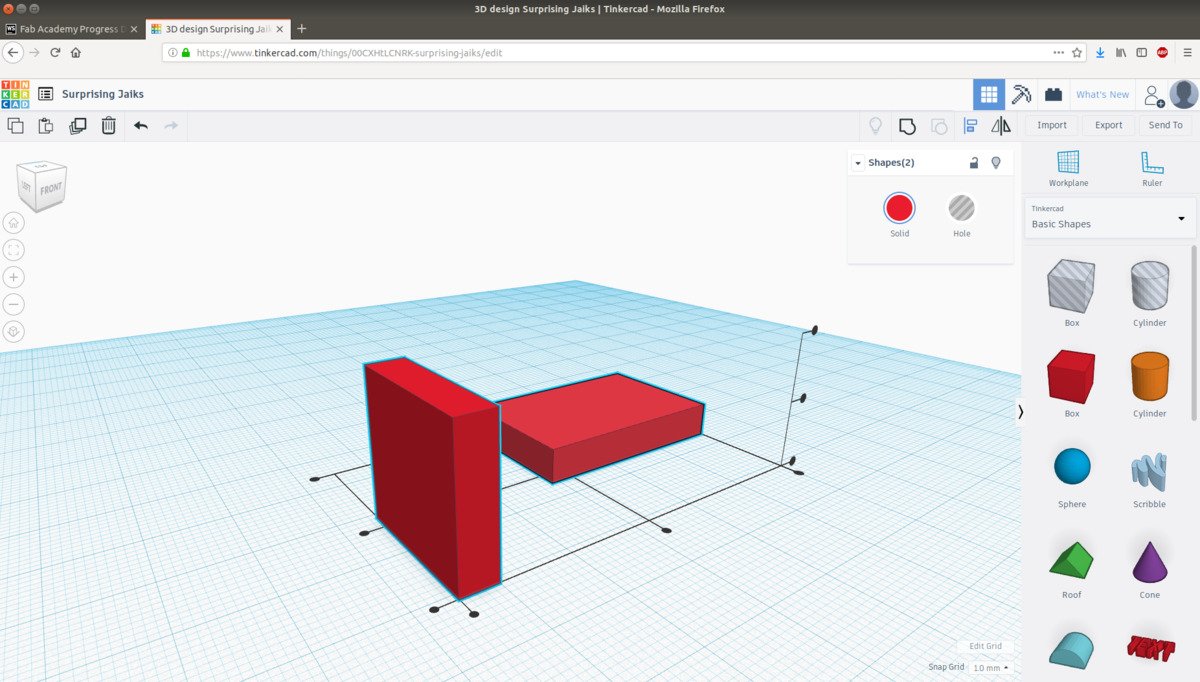Screen dimensions: 1200x682
Task: Pick the orange Cylinder shape
Action: [1149, 376]
